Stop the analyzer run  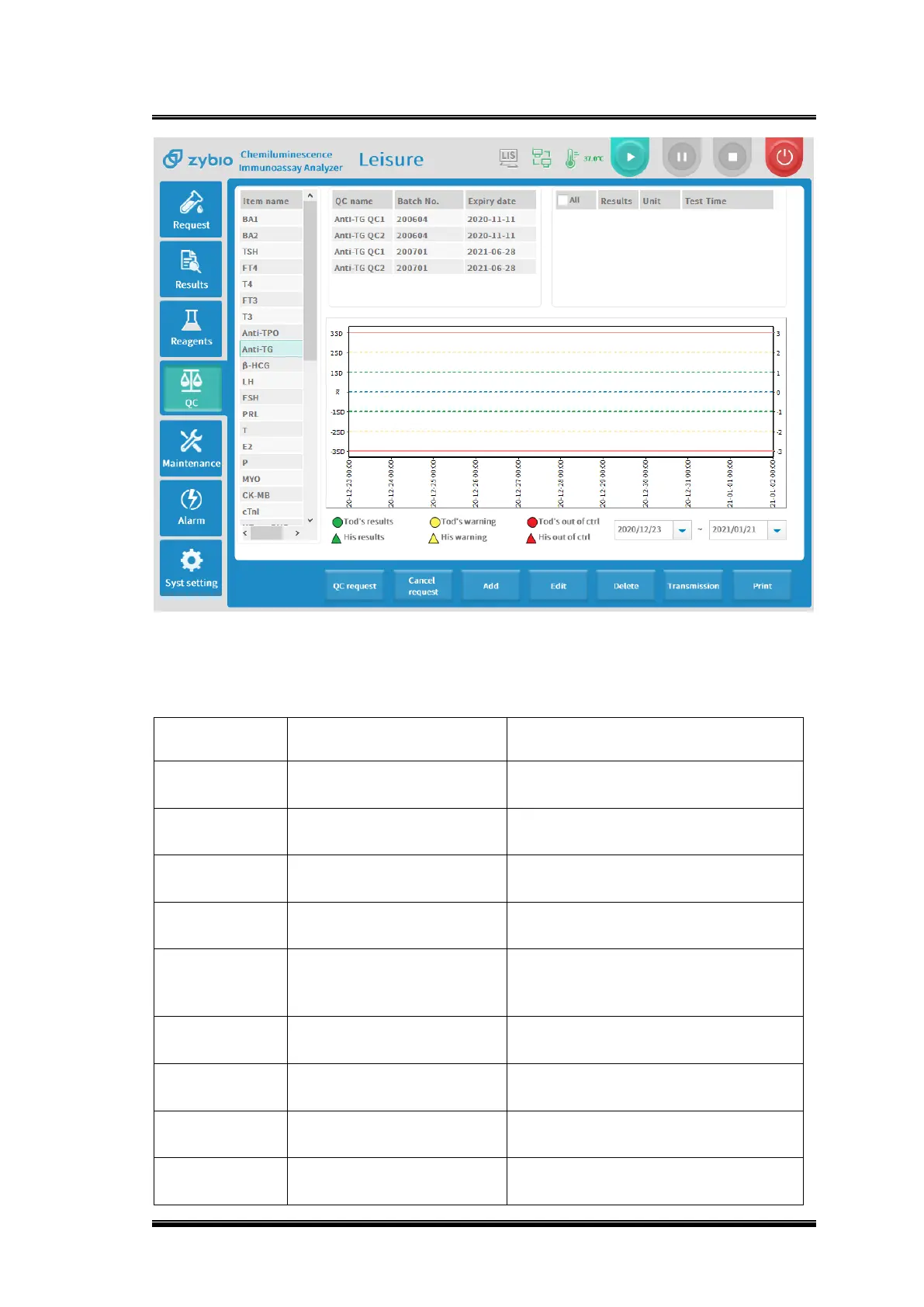(x=732, y=157)
